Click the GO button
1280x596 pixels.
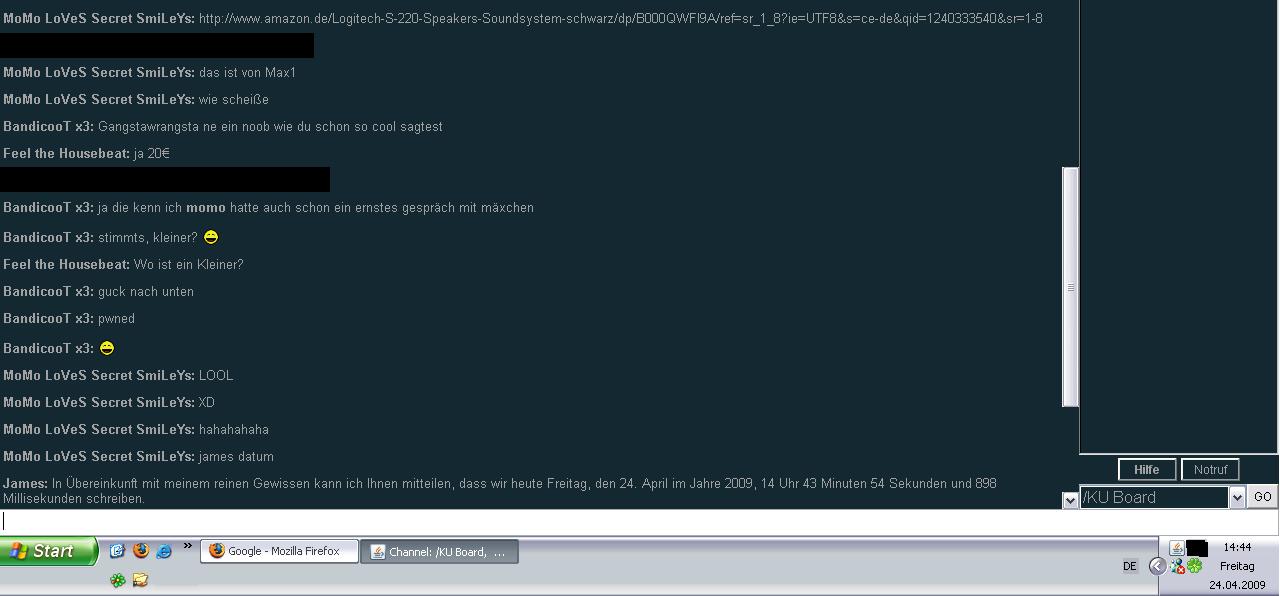pyautogui.click(x=1263, y=497)
